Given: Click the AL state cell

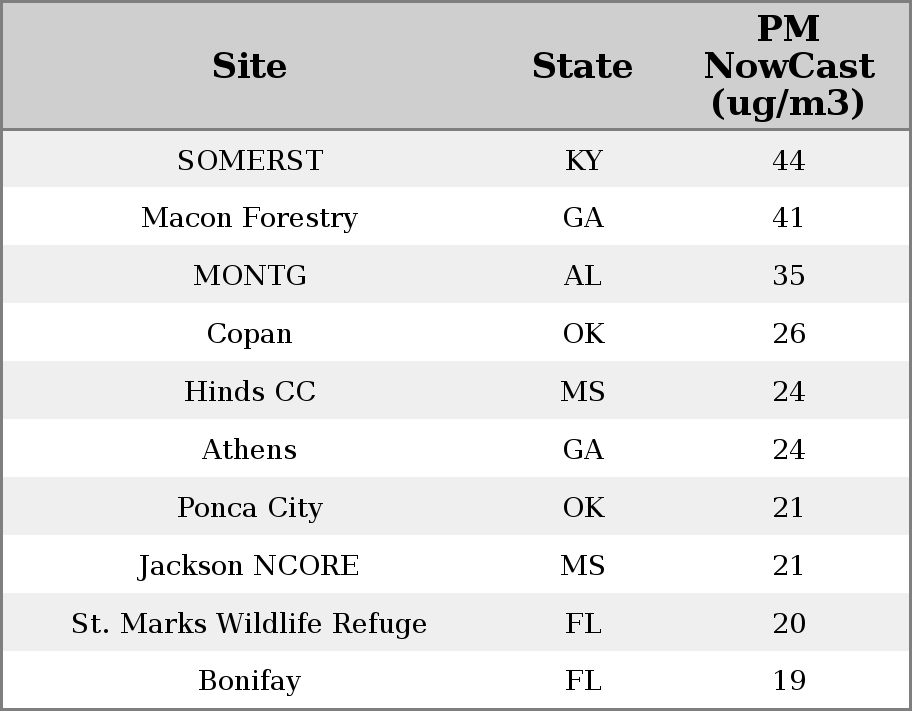Looking at the screenshot, I should tap(583, 276).
